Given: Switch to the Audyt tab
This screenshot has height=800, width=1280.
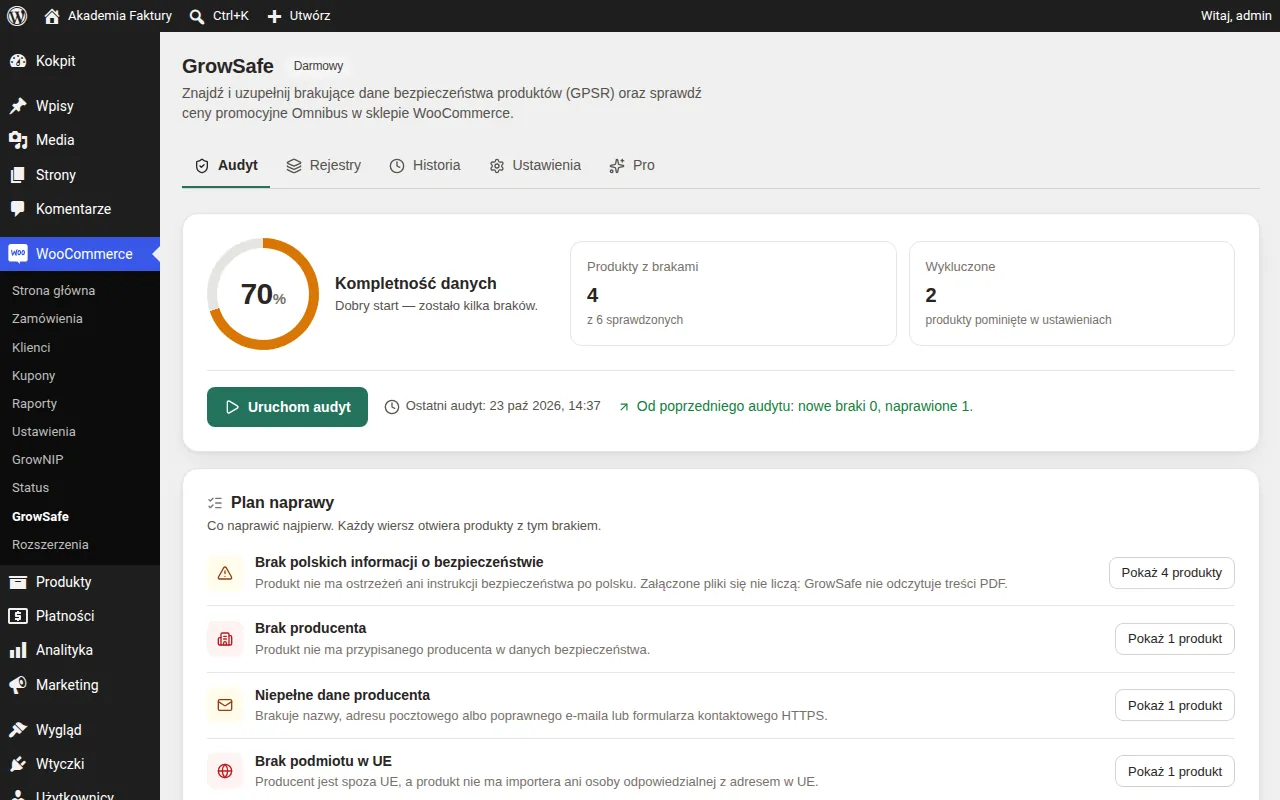Looking at the screenshot, I should click(x=226, y=165).
